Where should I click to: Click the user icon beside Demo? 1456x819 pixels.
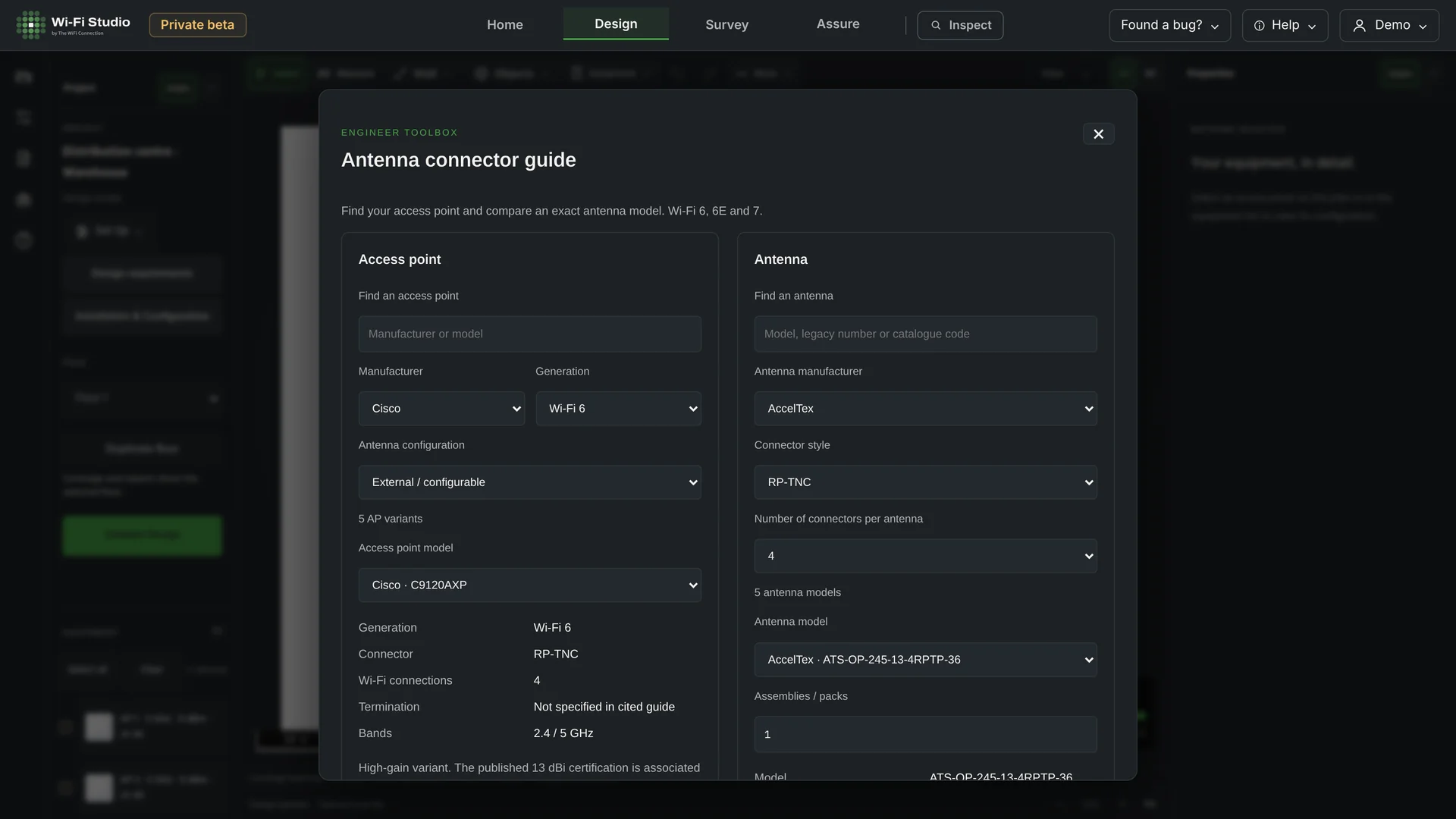tap(1360, 26)
